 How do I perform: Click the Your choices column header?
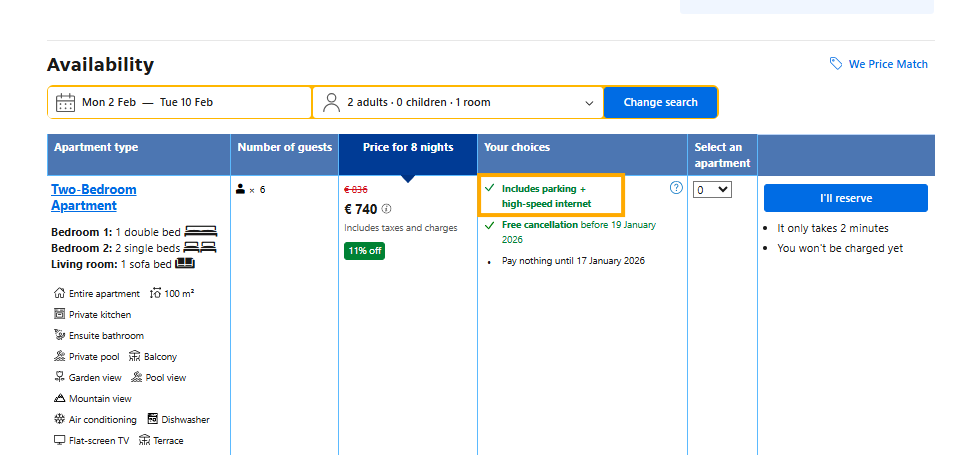click(582, 155)
